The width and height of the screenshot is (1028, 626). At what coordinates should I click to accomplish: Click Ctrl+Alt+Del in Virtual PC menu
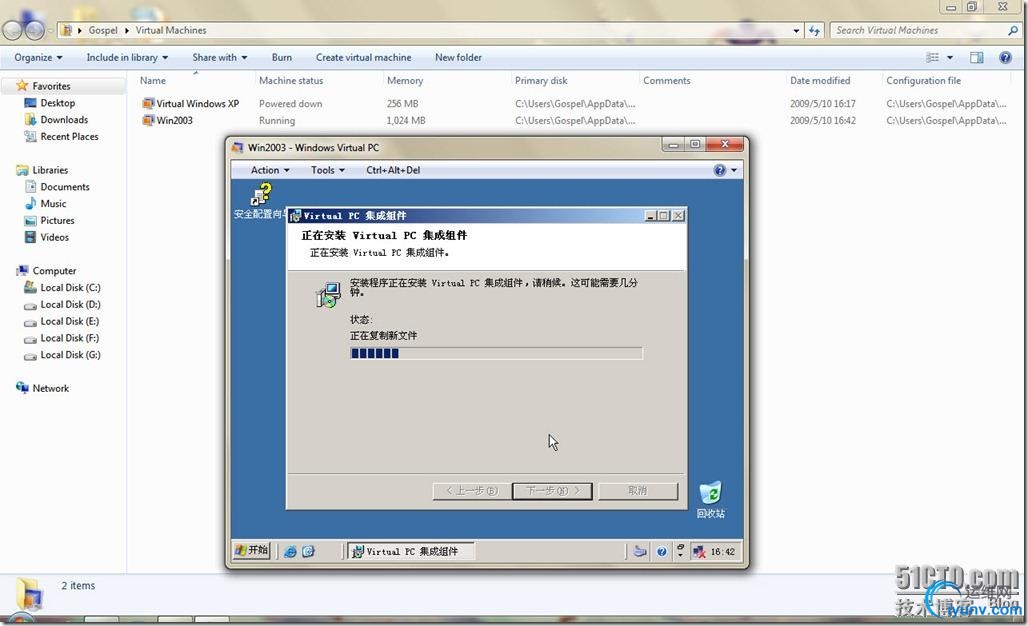pyautogui.click(x=393, y=170)
